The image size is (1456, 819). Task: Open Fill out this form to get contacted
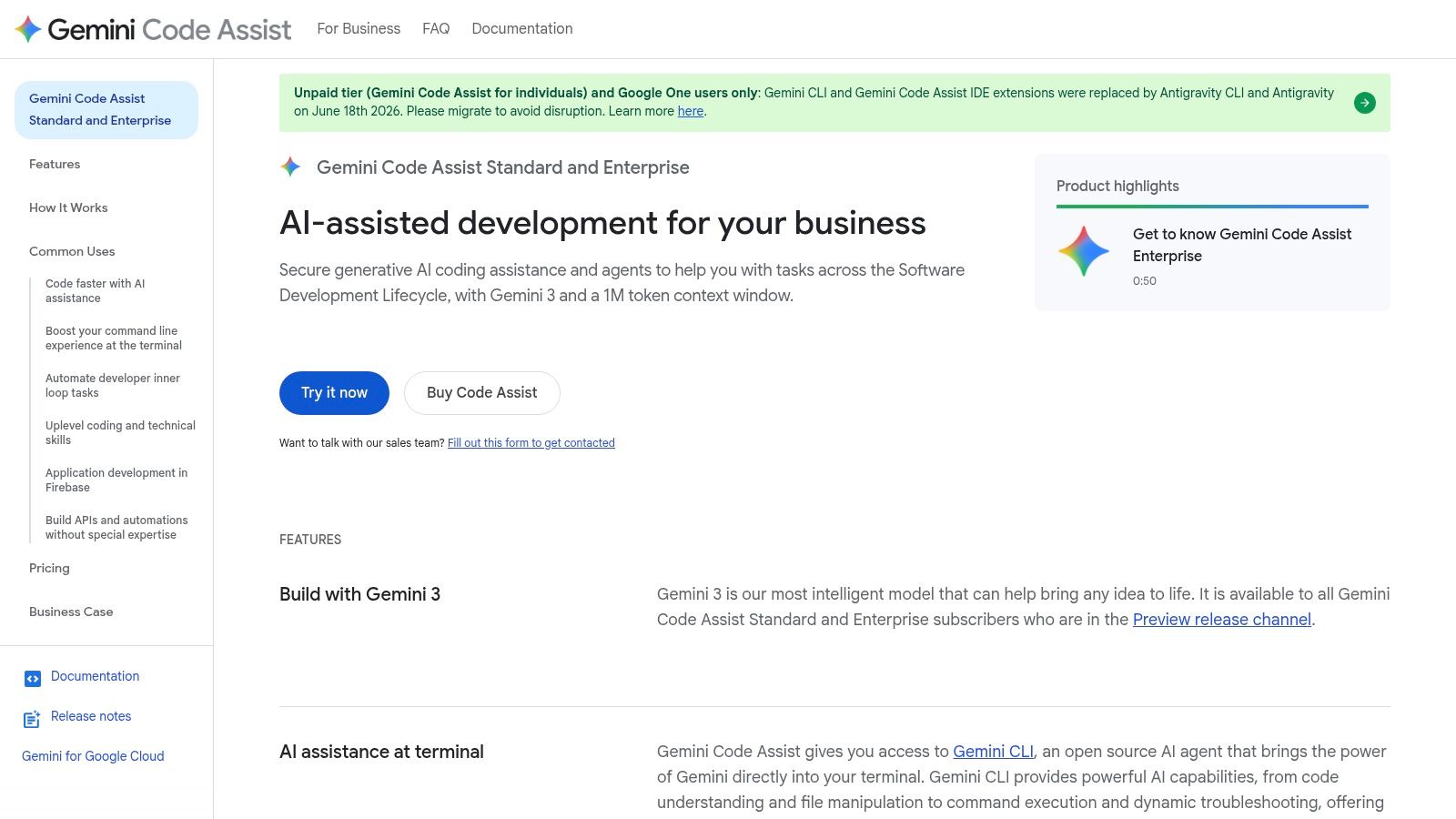[531, 443]
